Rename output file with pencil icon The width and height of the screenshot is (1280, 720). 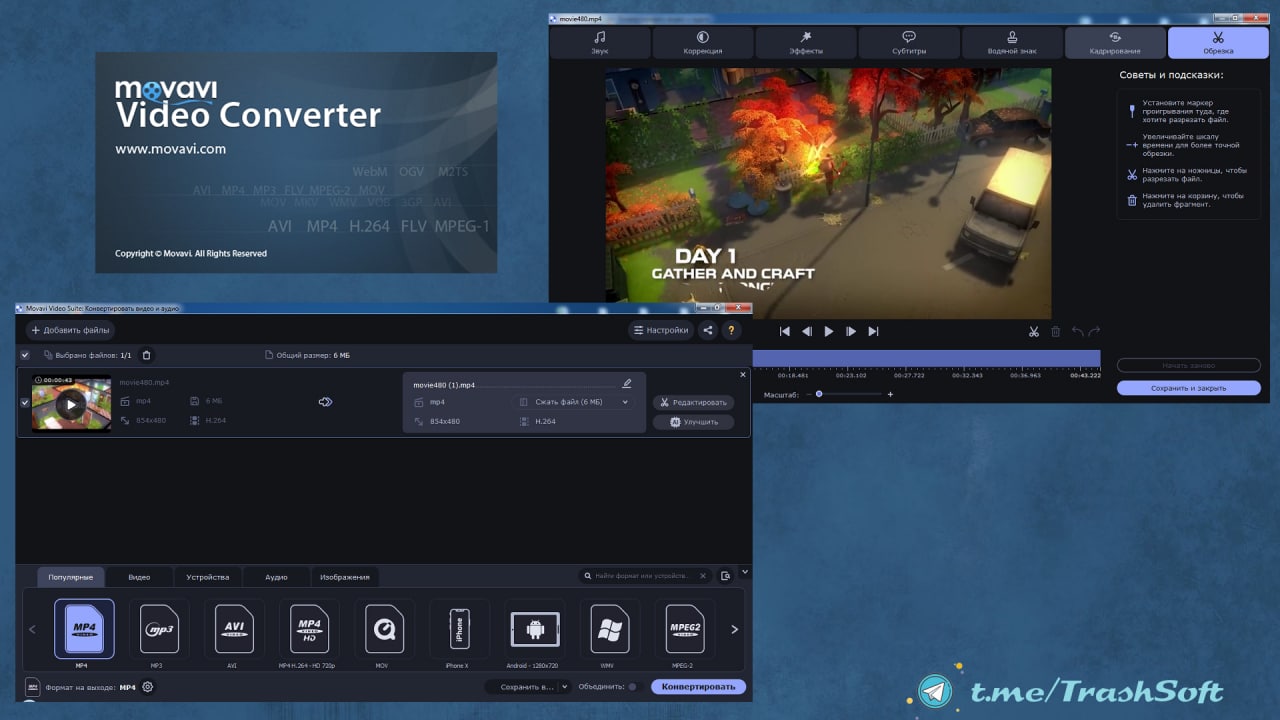[x=627, y=383]
